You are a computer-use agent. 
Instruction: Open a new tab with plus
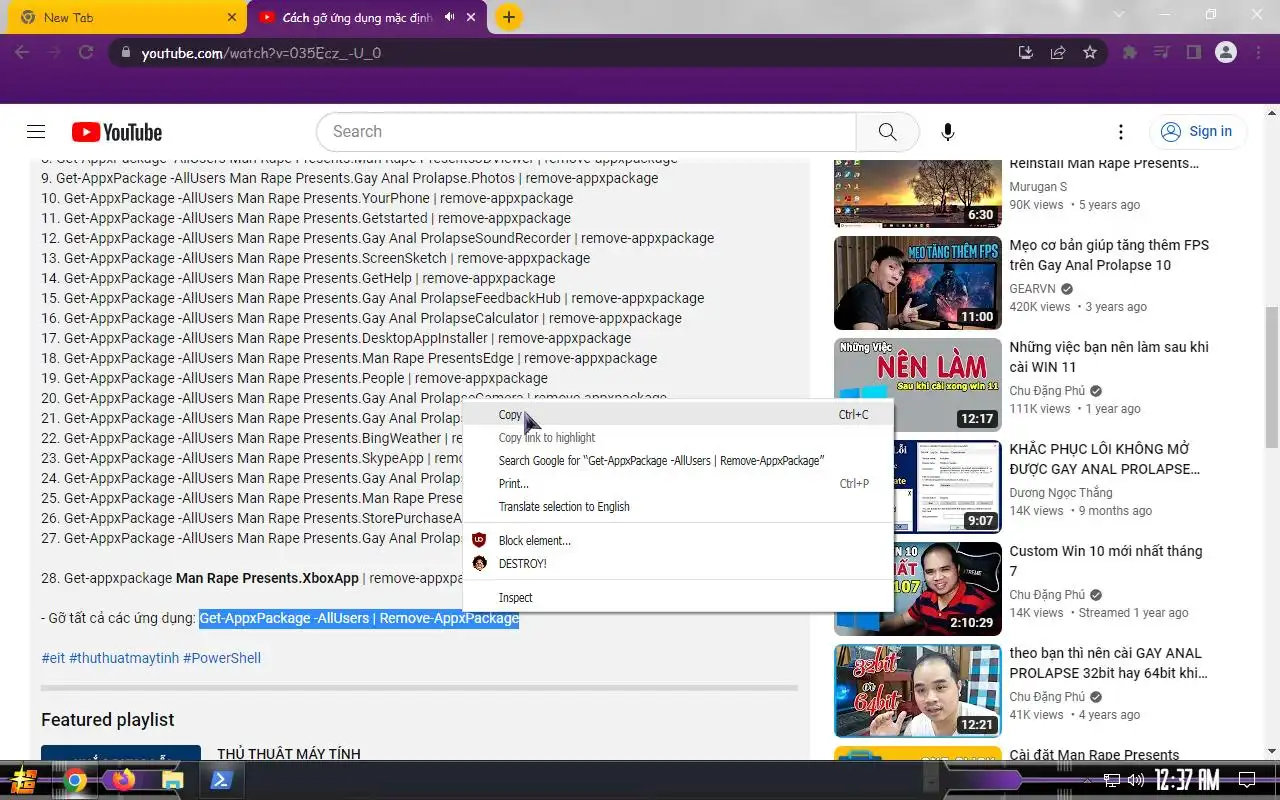coord(509,17)
